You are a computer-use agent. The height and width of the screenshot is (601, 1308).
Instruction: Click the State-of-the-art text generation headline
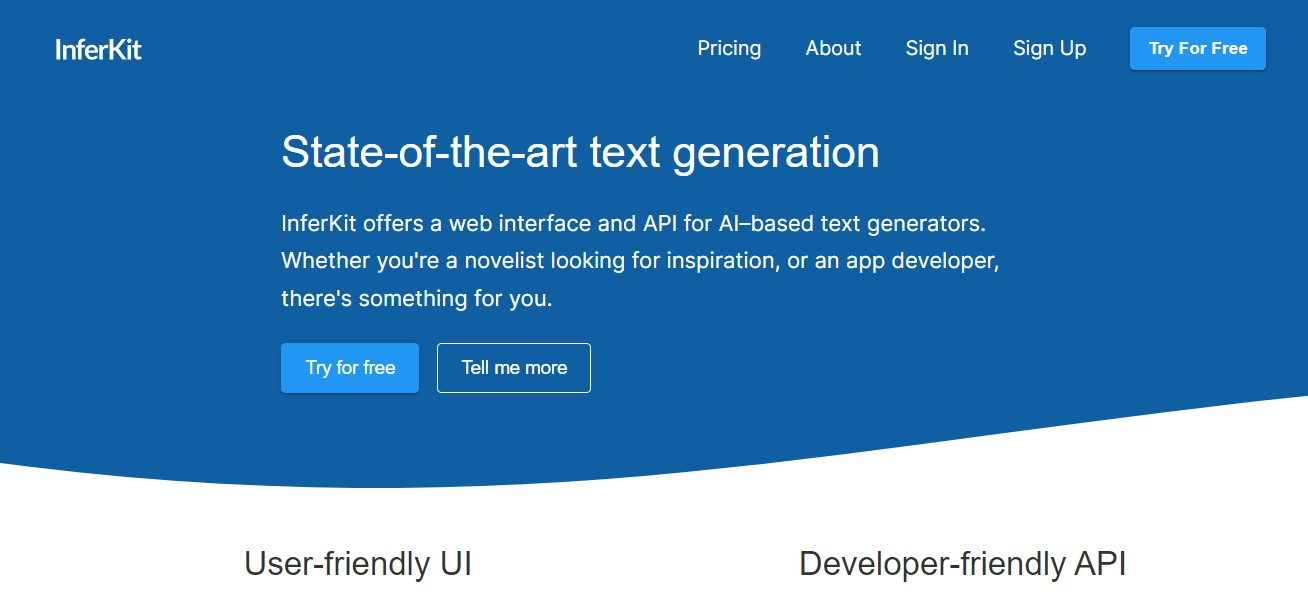[x=580, y=152]
